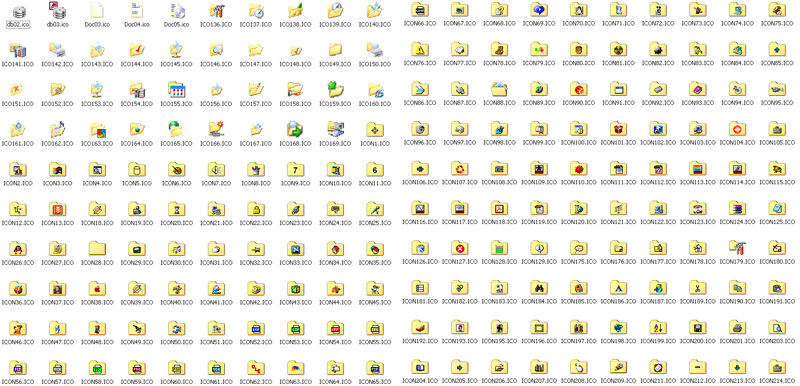Click the 'ICON204.ICO' file name
800x386 pixels.
[420, 380]
